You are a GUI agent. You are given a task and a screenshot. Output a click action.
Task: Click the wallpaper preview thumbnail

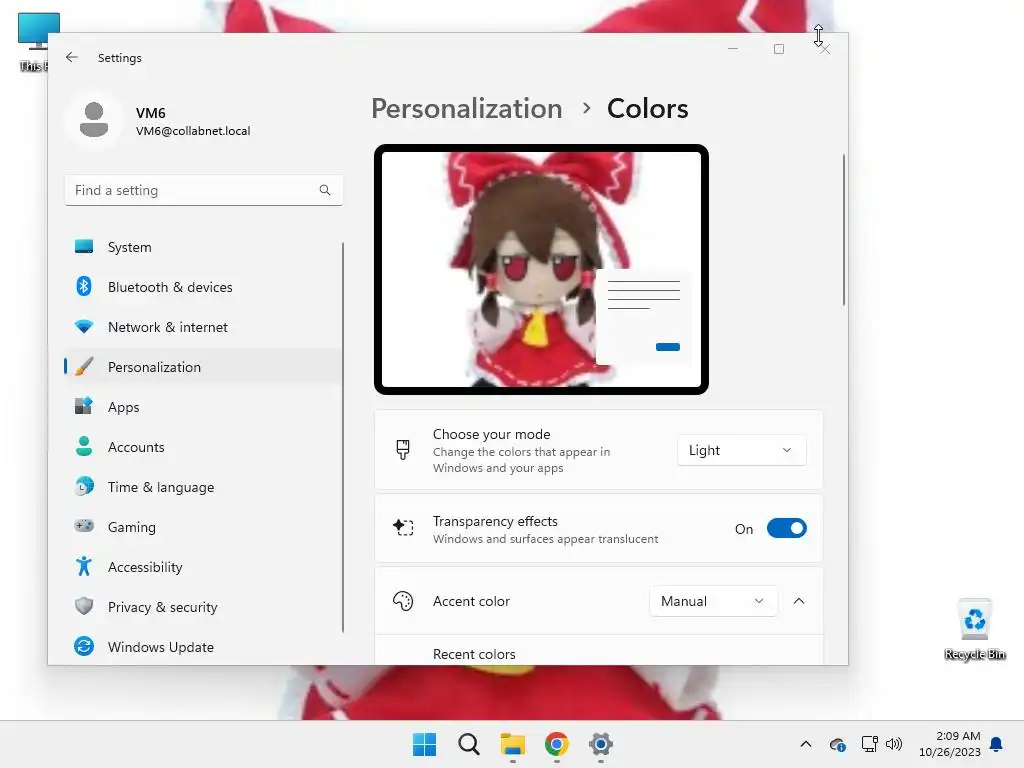coord(541,269)
